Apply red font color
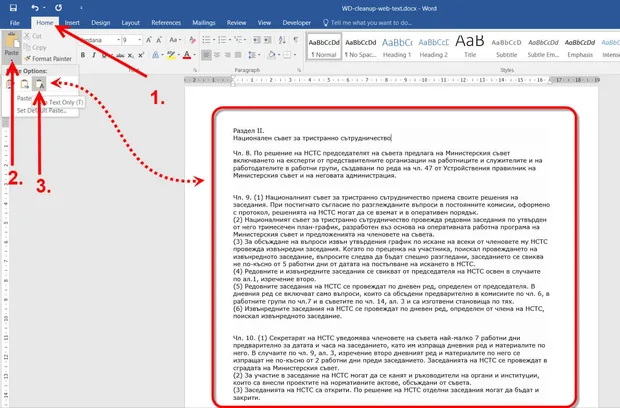The image size is (620, 408). pos(187,55)
